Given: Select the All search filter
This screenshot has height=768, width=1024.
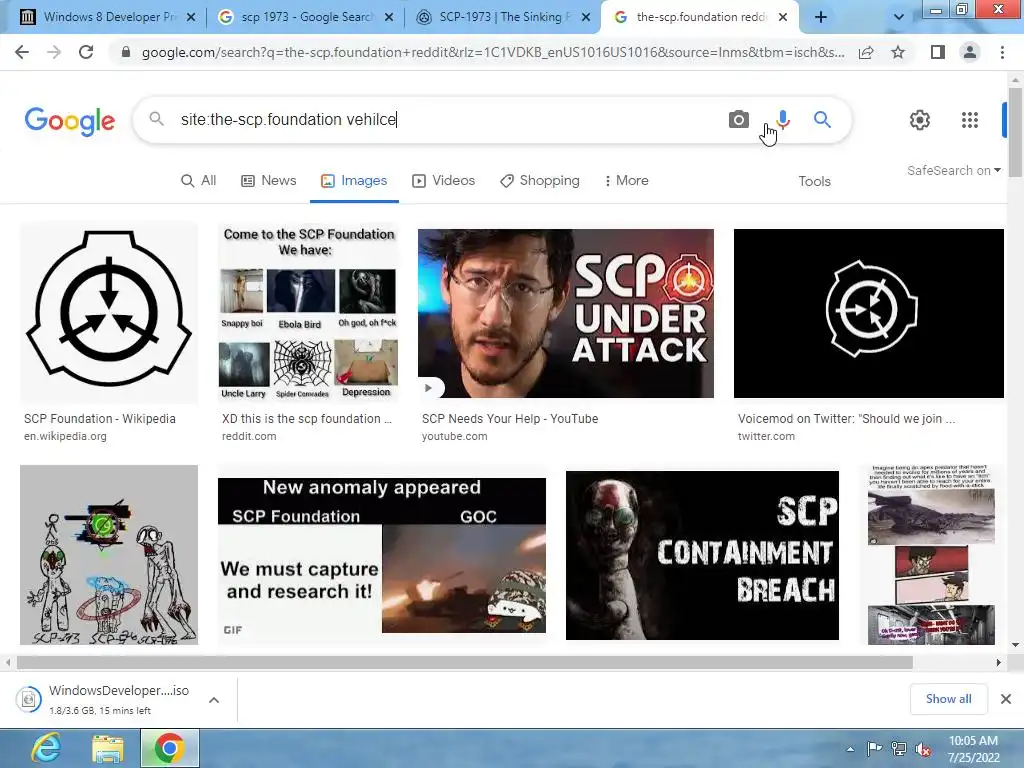Looking at the screenshot, I should tap(199, 181).
